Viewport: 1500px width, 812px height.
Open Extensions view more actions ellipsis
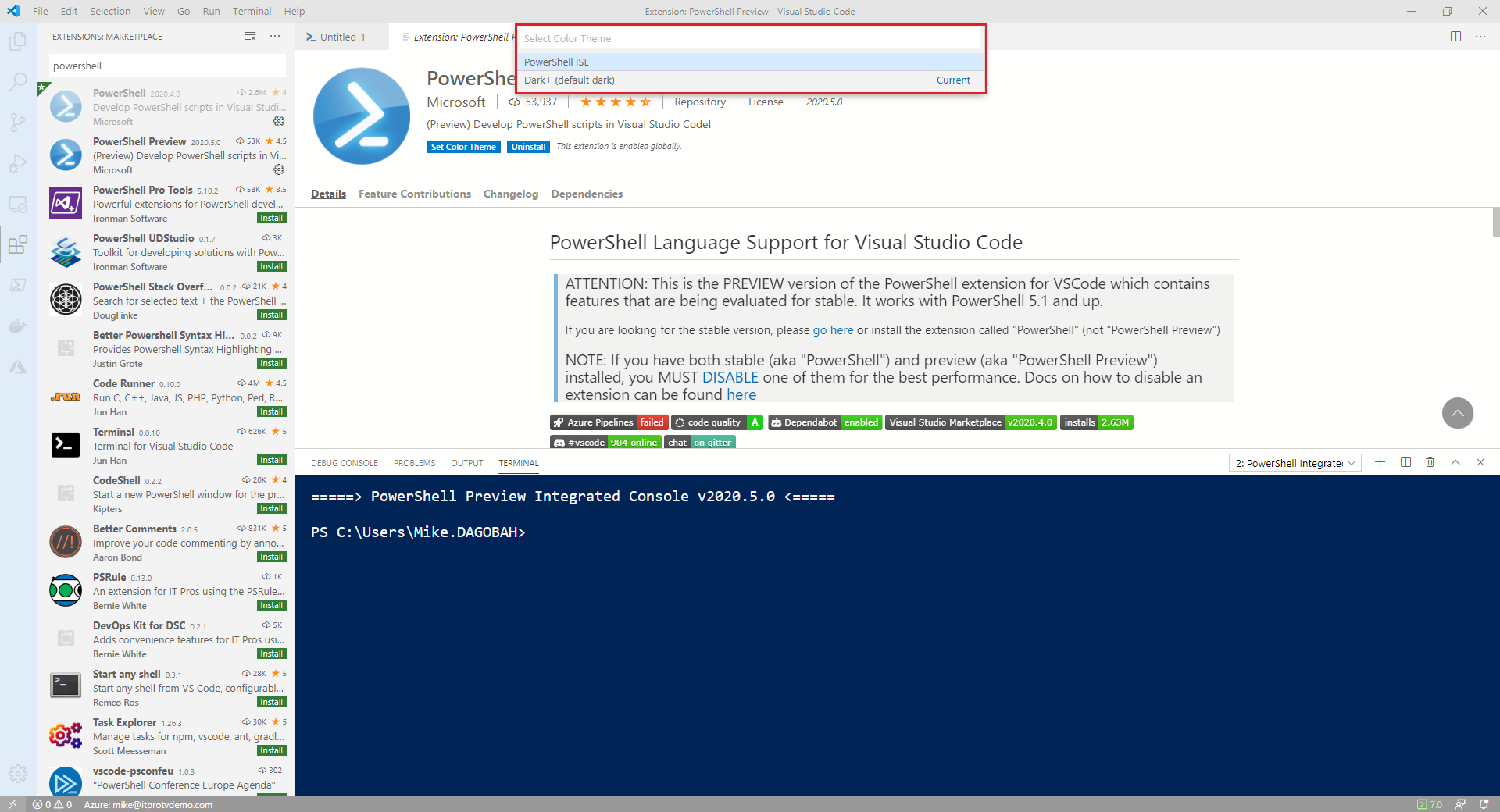point(275,36)
